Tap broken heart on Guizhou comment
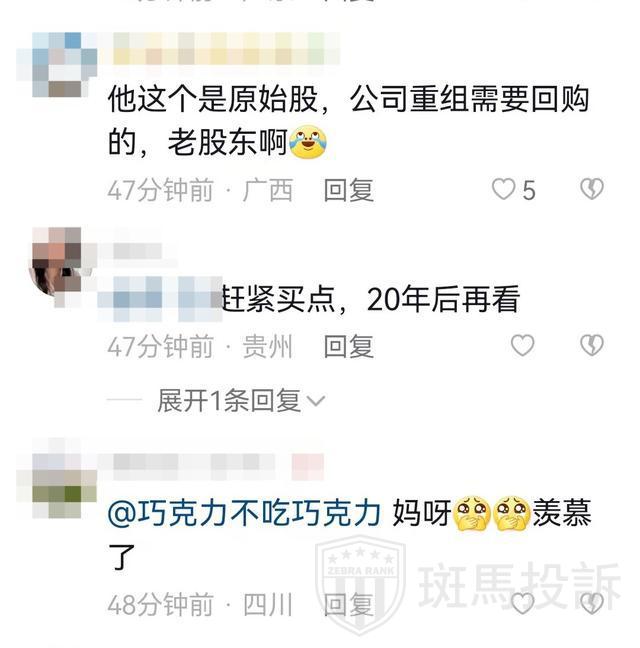 click(x=592, y=345)
